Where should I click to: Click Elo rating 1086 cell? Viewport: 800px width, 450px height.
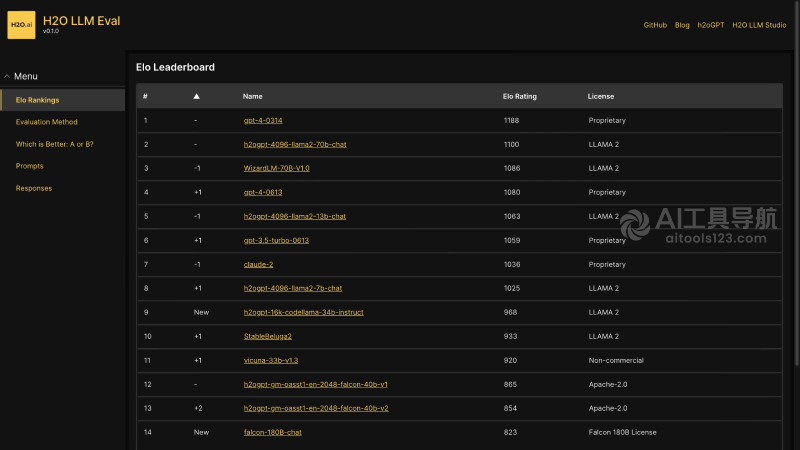(x=512, y=168)
